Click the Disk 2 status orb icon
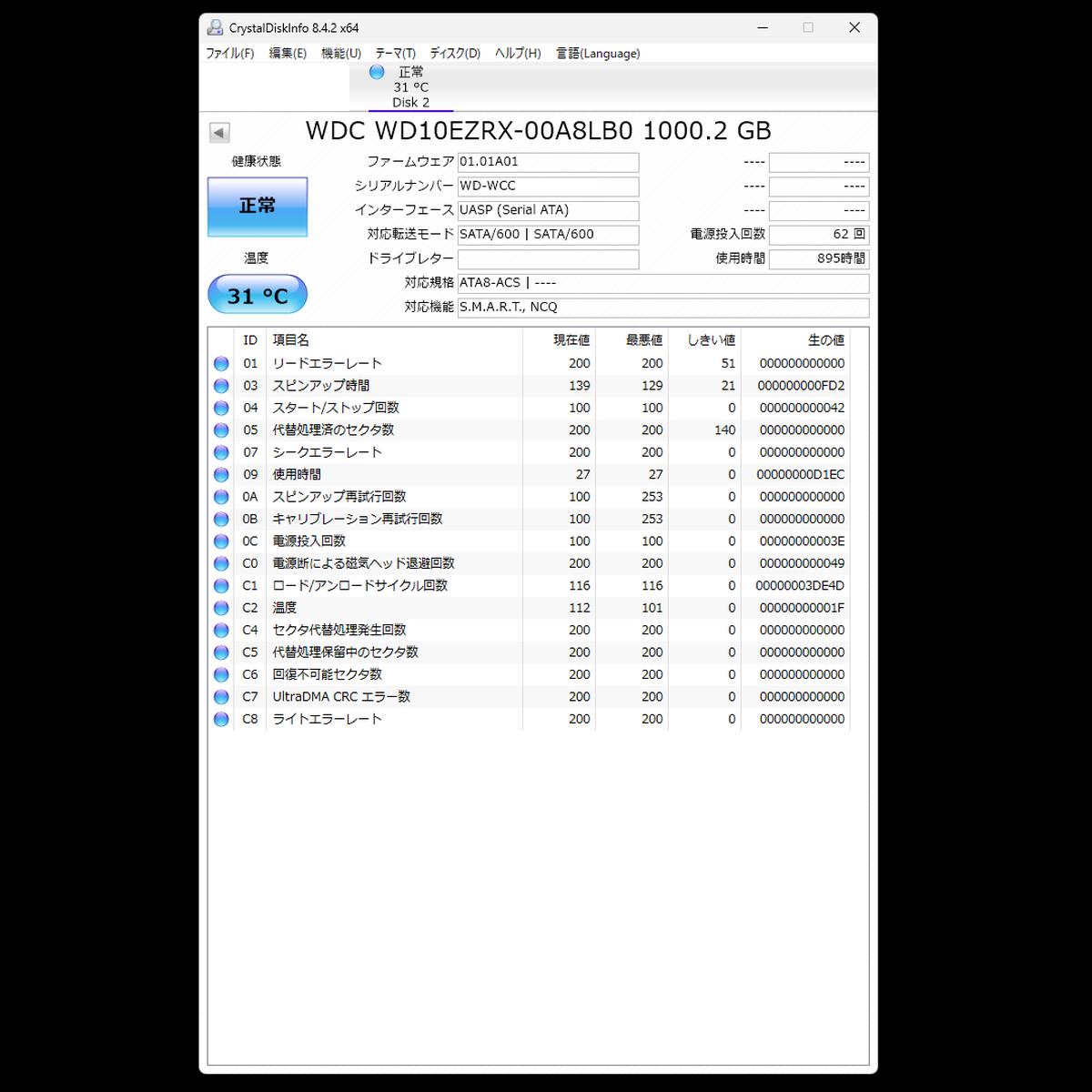The width and height of the screenshot is (1092, 1092). pos(377,72)
